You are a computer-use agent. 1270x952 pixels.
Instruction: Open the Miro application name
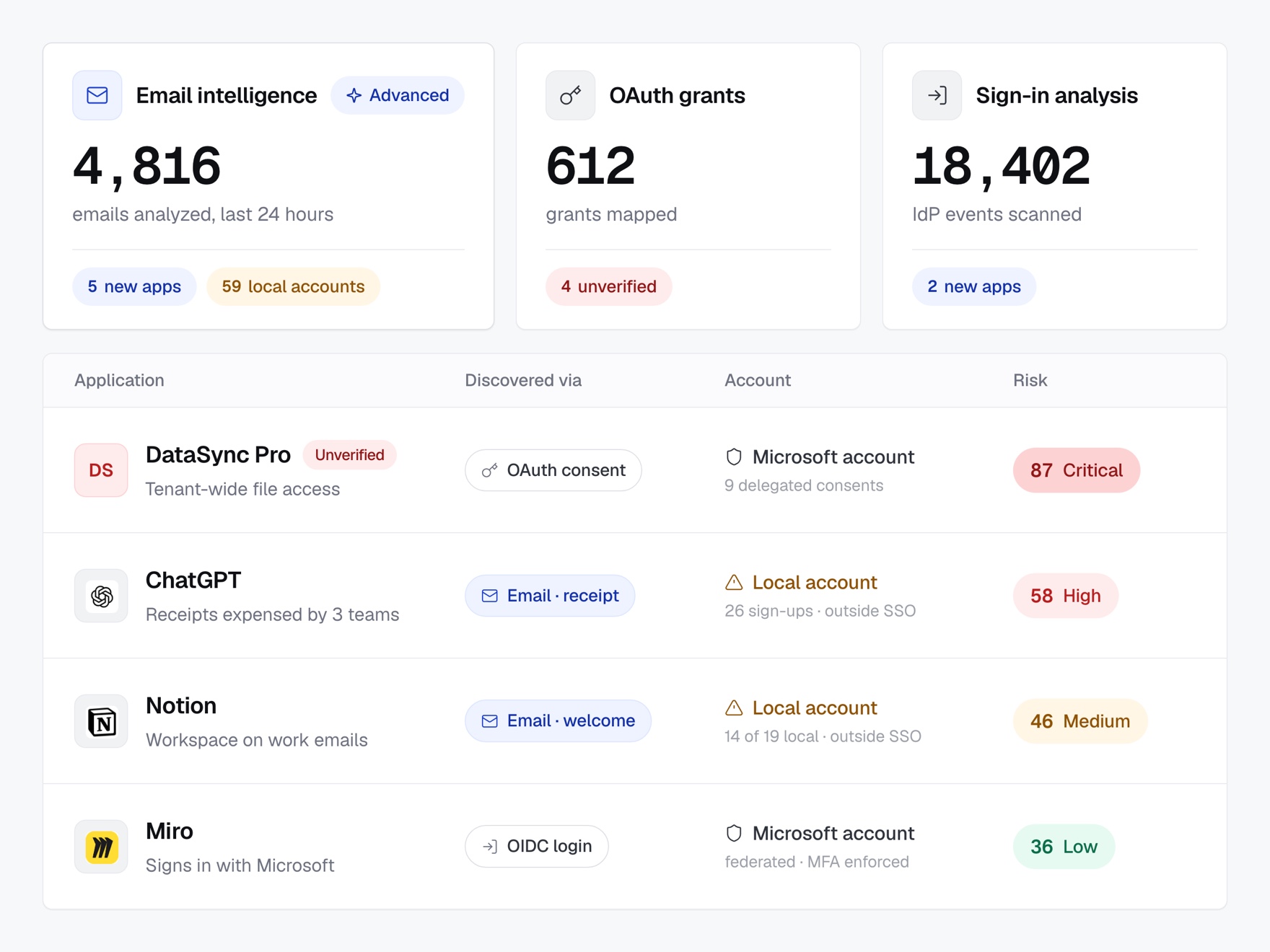(x=170, y=831)
